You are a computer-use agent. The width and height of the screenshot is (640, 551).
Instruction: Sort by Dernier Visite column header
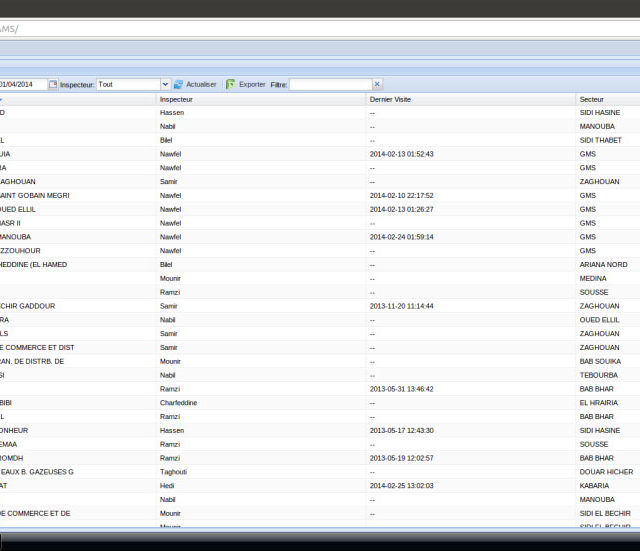click(x=390, y=99)
